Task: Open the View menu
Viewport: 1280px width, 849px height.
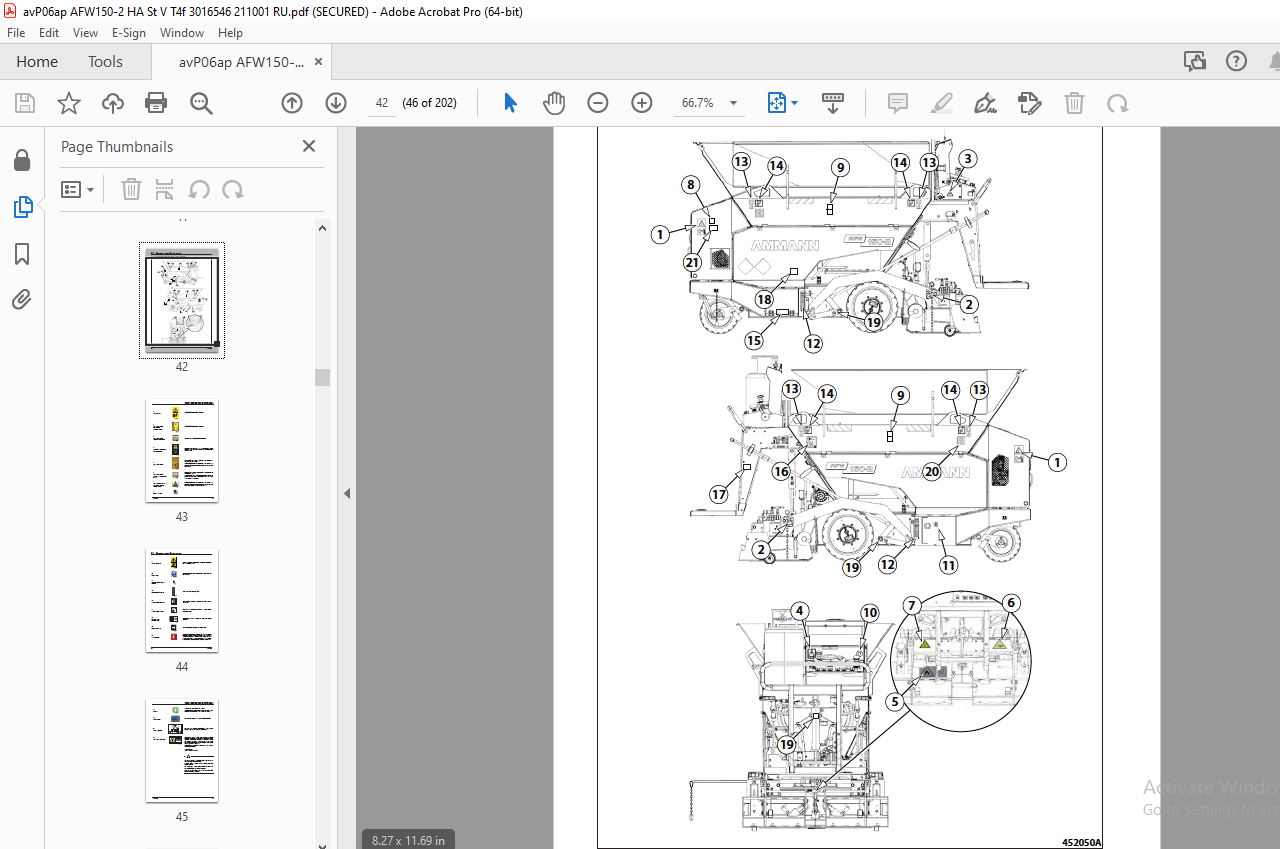Action: [x=85, y=33]
